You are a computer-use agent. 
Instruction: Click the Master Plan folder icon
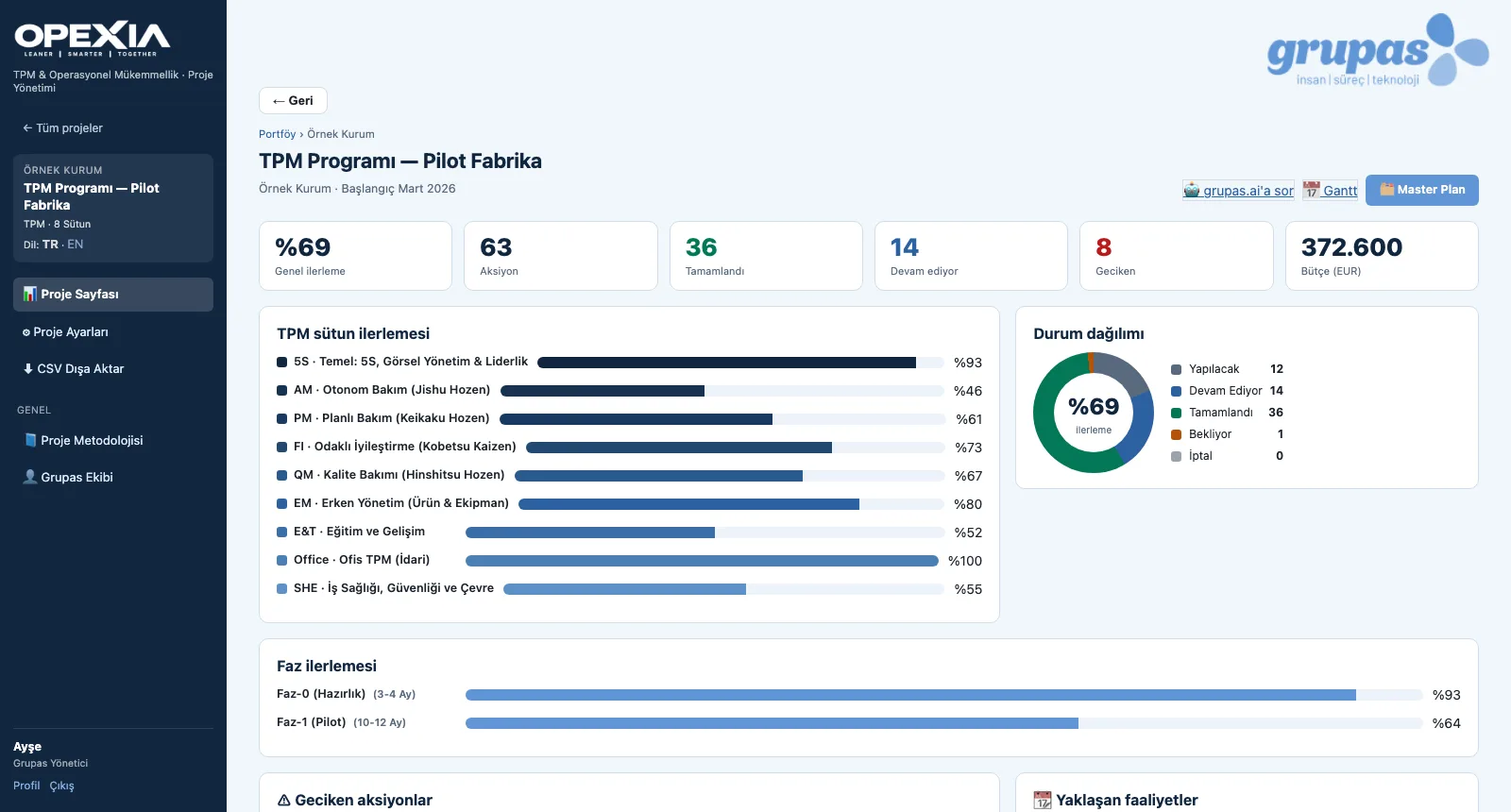coord(1387,189)
